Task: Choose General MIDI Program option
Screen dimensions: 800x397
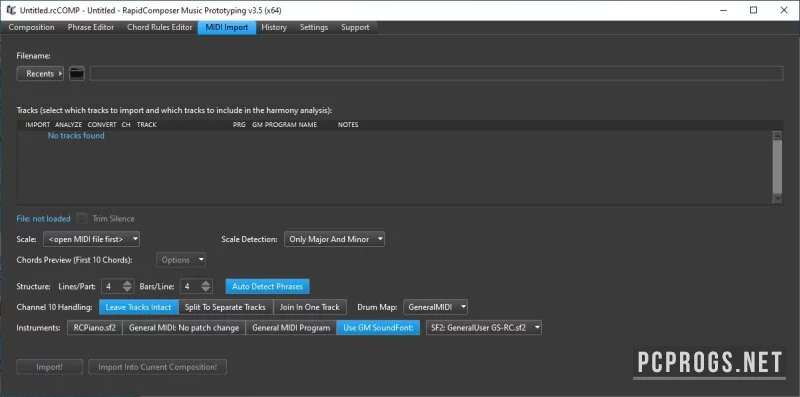Action: coord(291,328)
